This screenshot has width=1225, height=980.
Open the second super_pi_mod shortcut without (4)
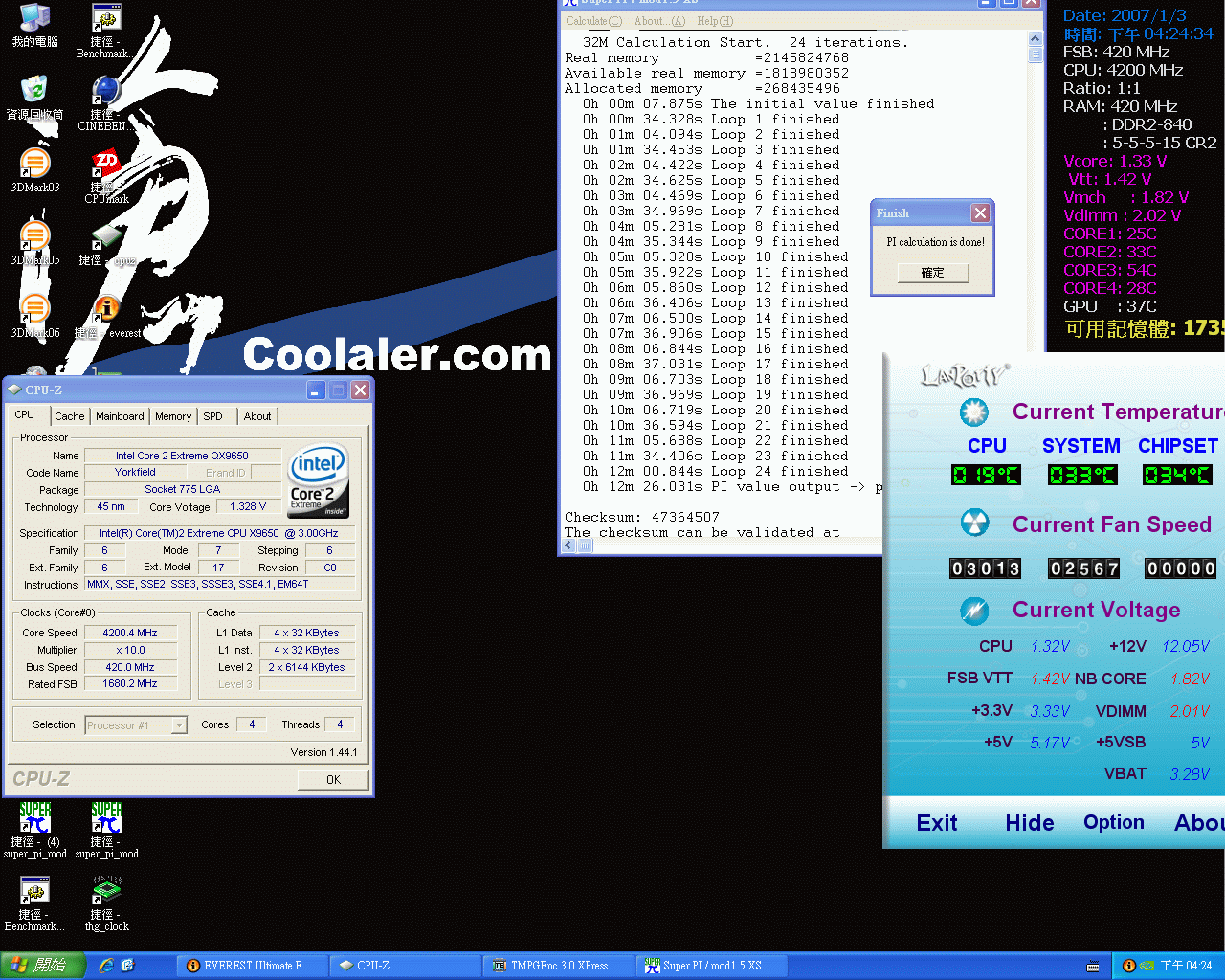(106, 831)
